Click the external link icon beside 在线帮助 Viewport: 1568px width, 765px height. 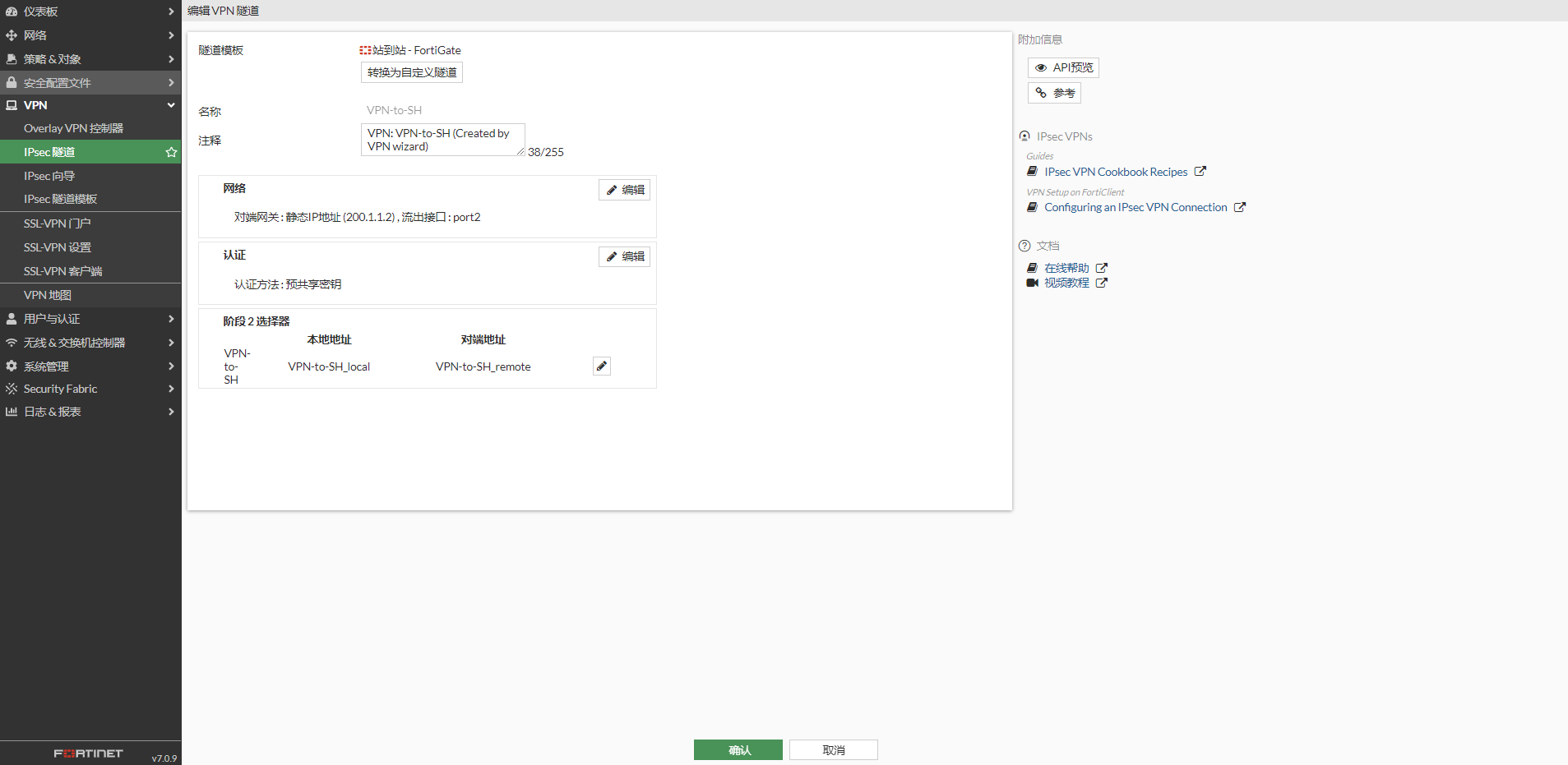tap(1102, 268)
